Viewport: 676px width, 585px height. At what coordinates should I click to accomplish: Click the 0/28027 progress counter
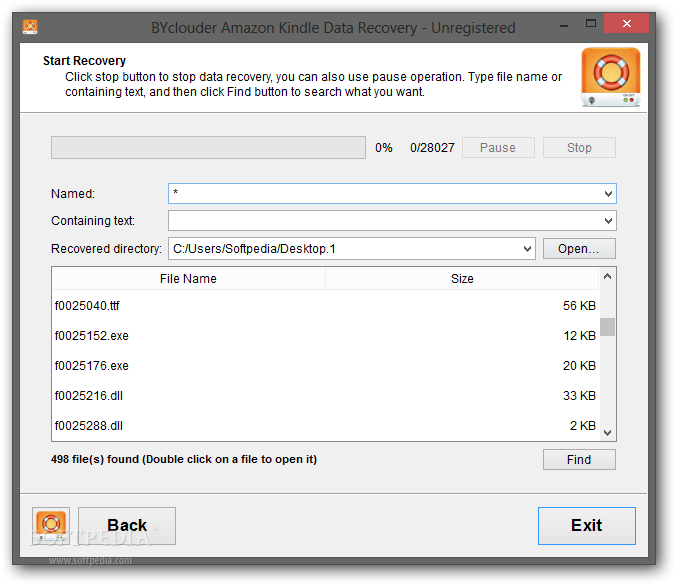[432, 148]
